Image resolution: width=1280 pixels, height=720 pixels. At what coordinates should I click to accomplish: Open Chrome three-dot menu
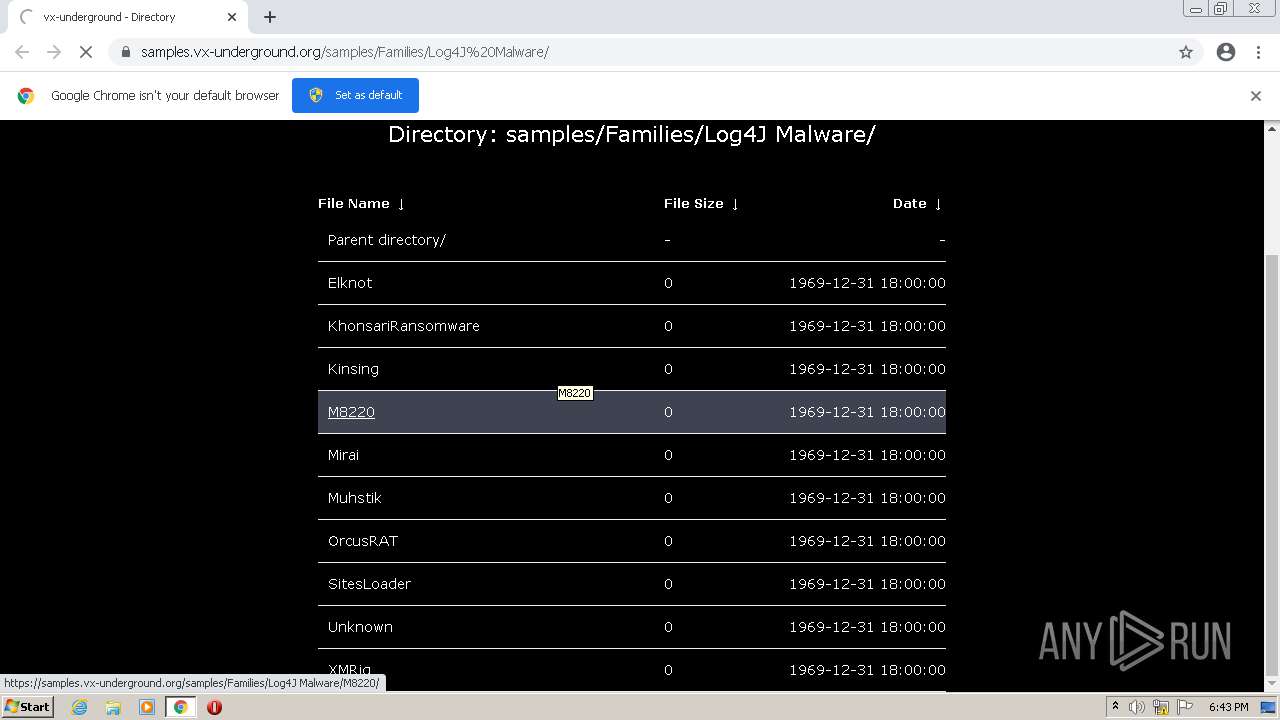point(1258,52)
